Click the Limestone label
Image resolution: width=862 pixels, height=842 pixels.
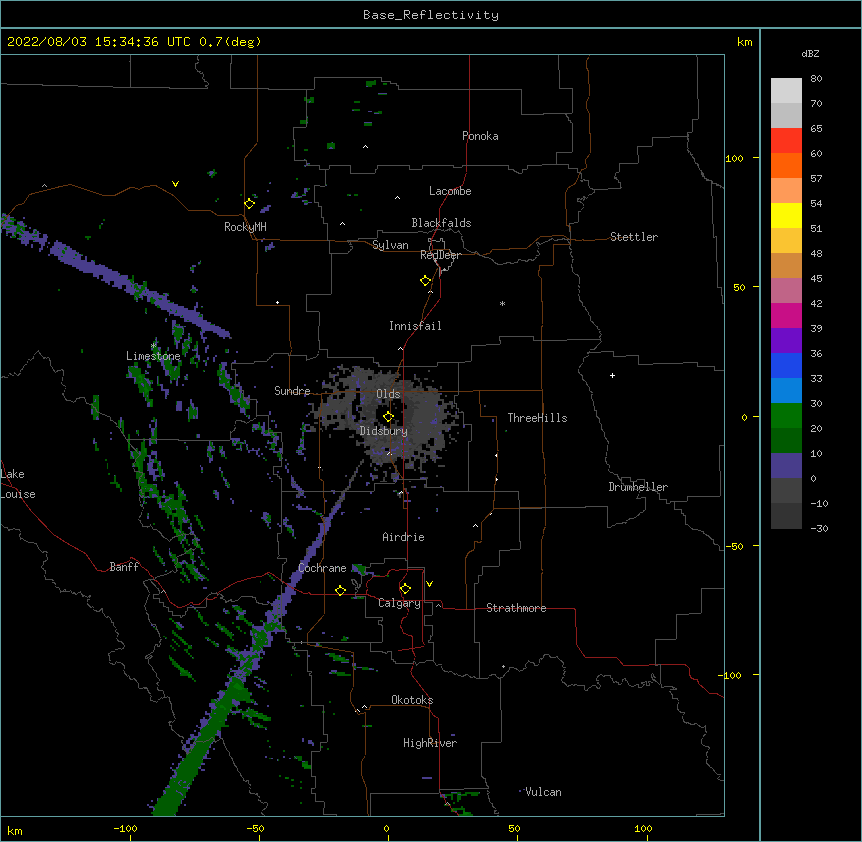(153, 356)
